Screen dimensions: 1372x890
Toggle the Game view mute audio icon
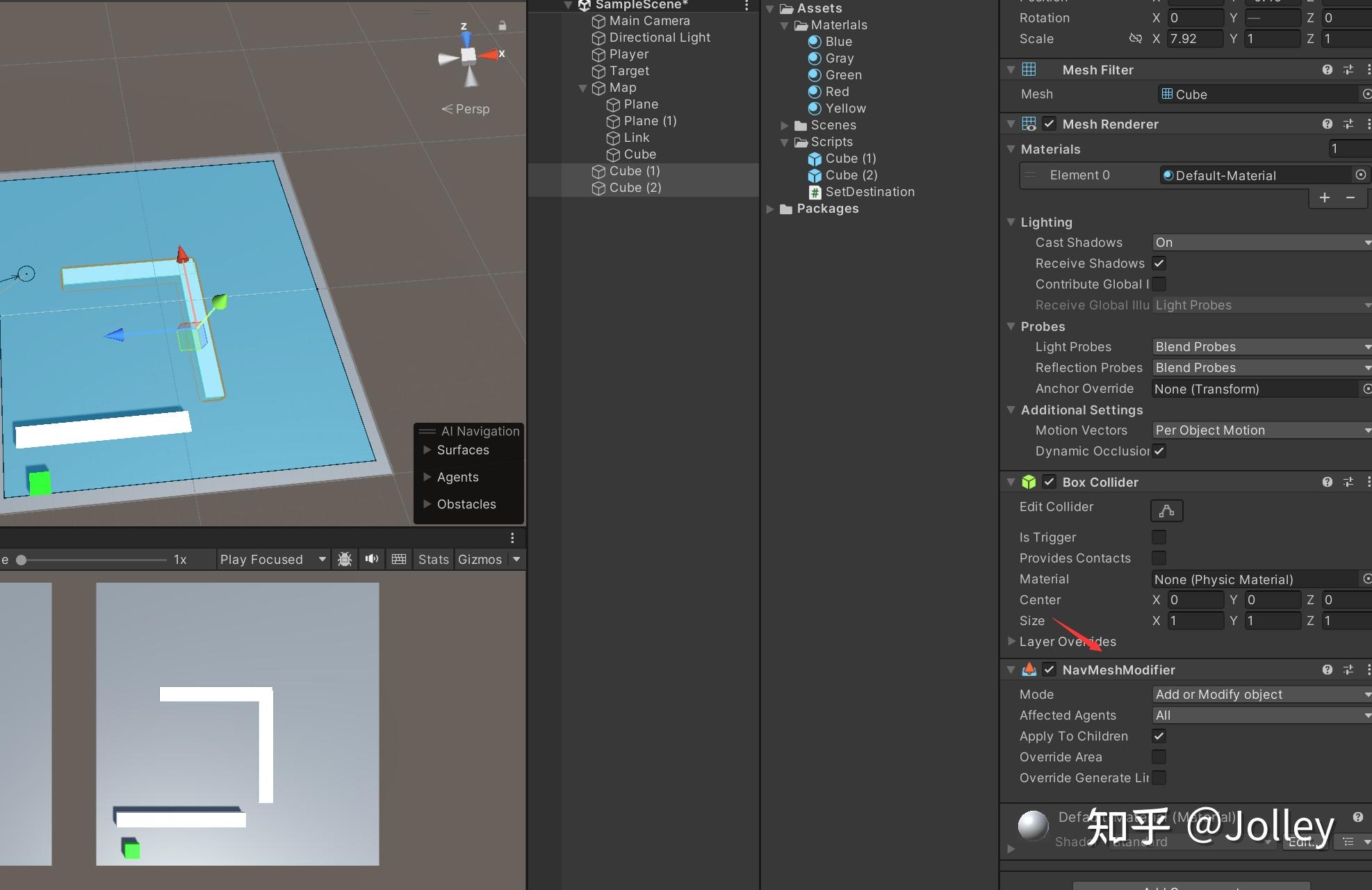click(372, 559)
